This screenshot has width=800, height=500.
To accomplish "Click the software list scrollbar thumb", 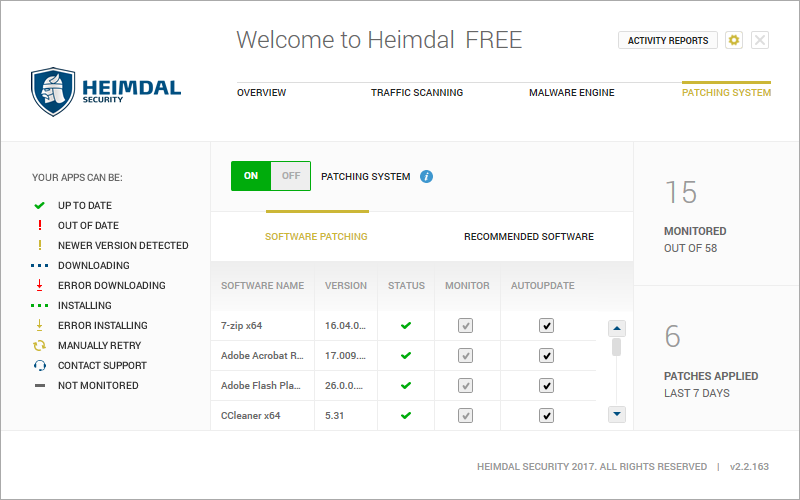I will 617,347.
